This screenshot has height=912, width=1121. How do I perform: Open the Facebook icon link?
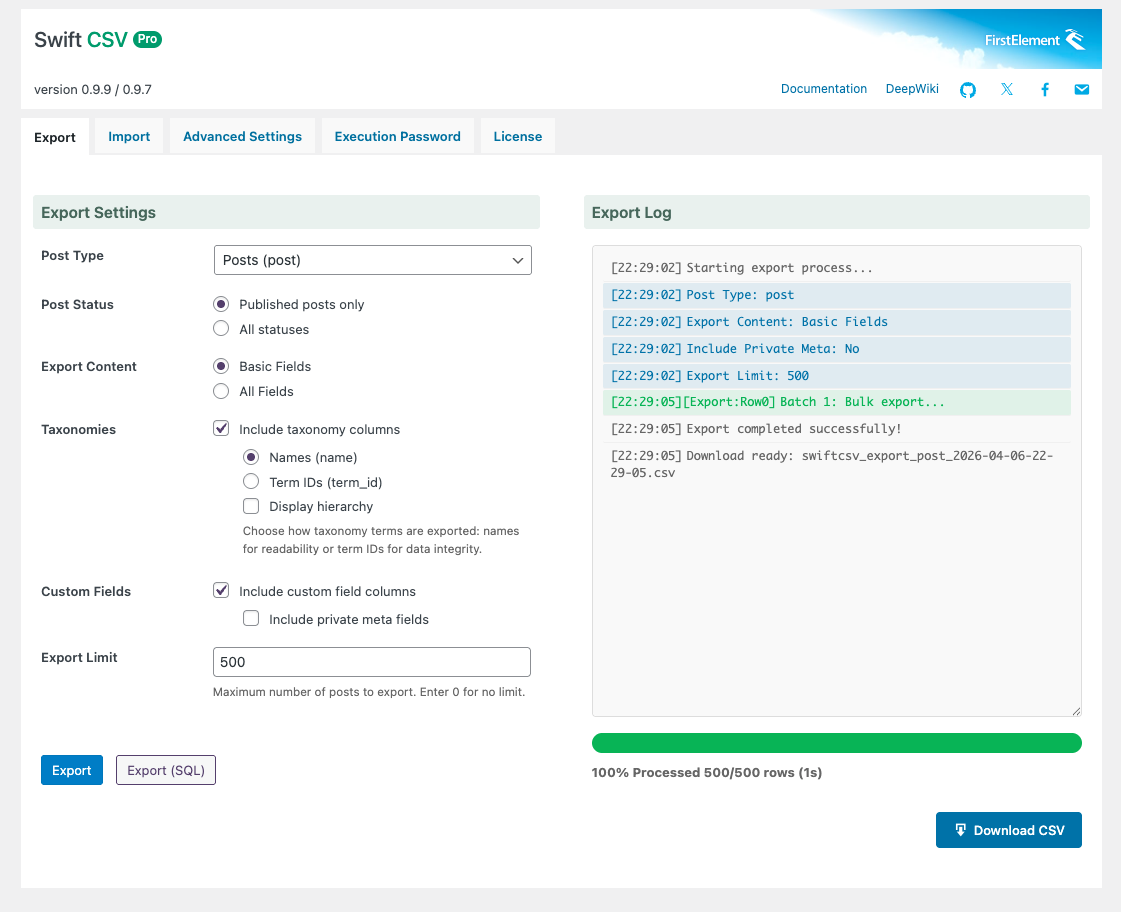pyautogui.click(x=1044, y=90)
